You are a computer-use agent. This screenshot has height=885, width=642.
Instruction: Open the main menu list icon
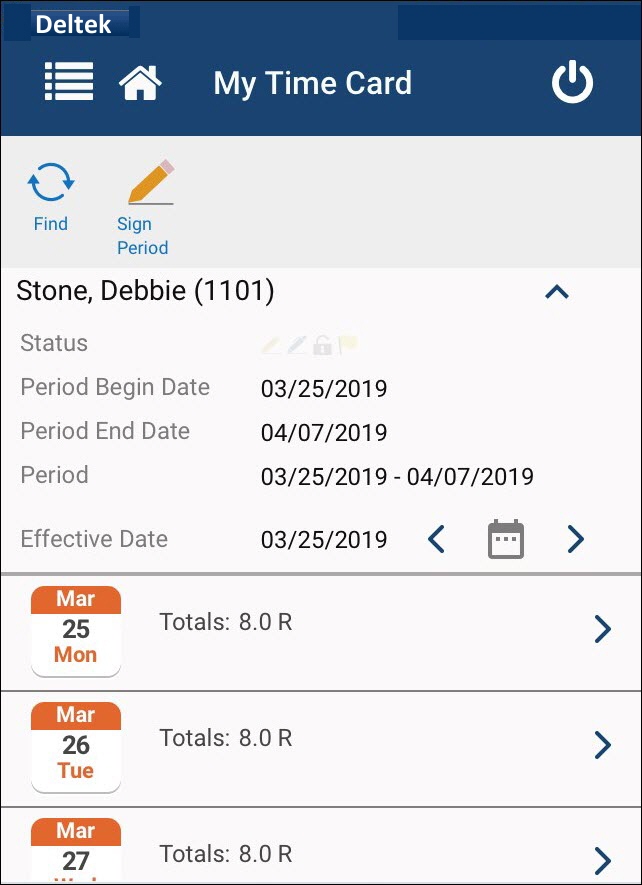coord(69,82)
